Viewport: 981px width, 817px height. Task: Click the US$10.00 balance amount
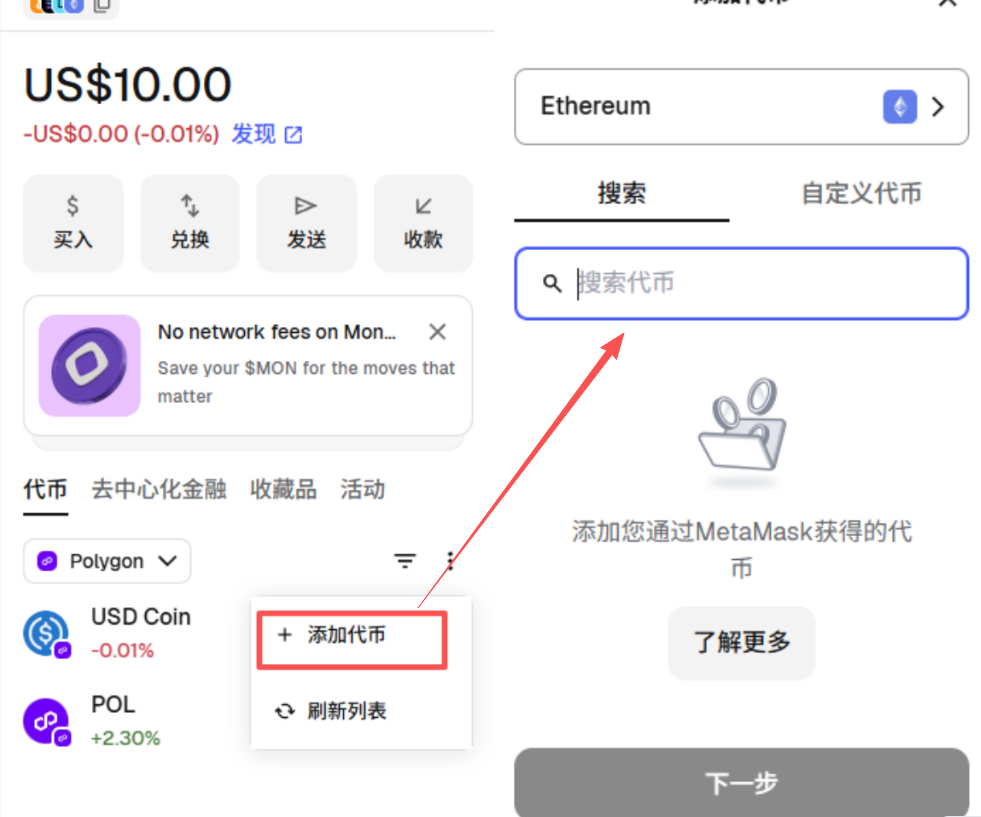128,85
